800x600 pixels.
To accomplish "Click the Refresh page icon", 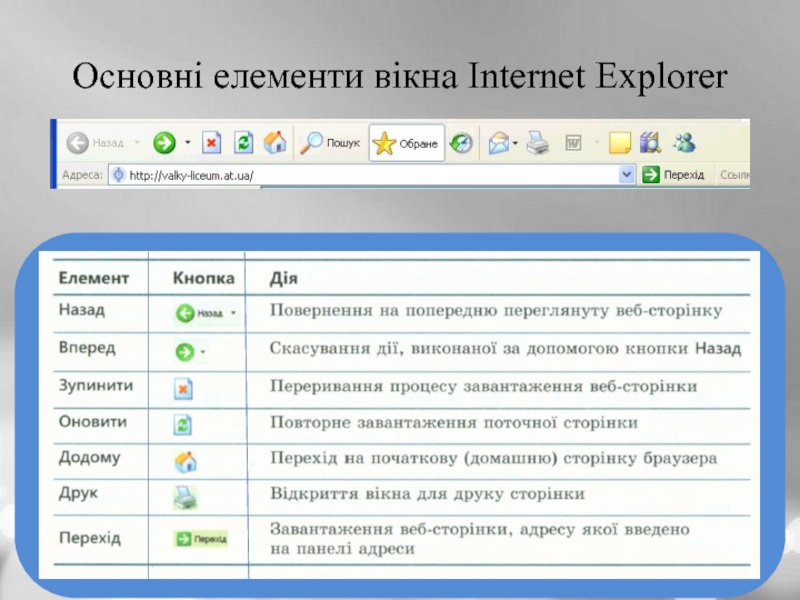I will pyautogui.click(x=243, y=143).
